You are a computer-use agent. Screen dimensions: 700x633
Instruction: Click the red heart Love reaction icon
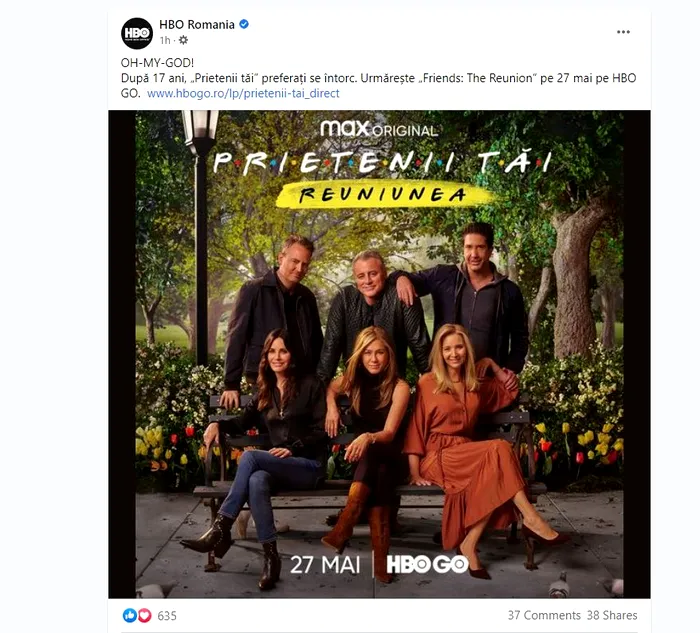[144, 616]
